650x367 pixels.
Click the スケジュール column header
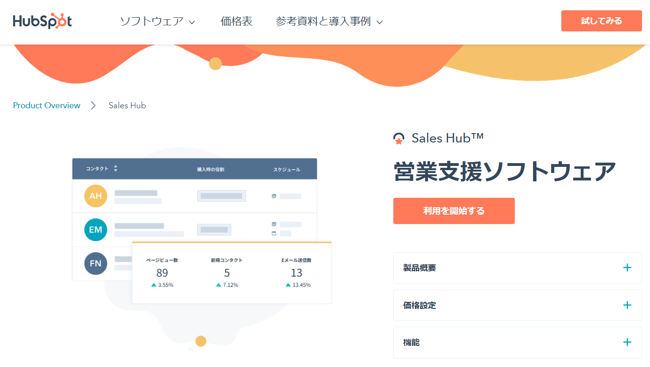(286, 170)
